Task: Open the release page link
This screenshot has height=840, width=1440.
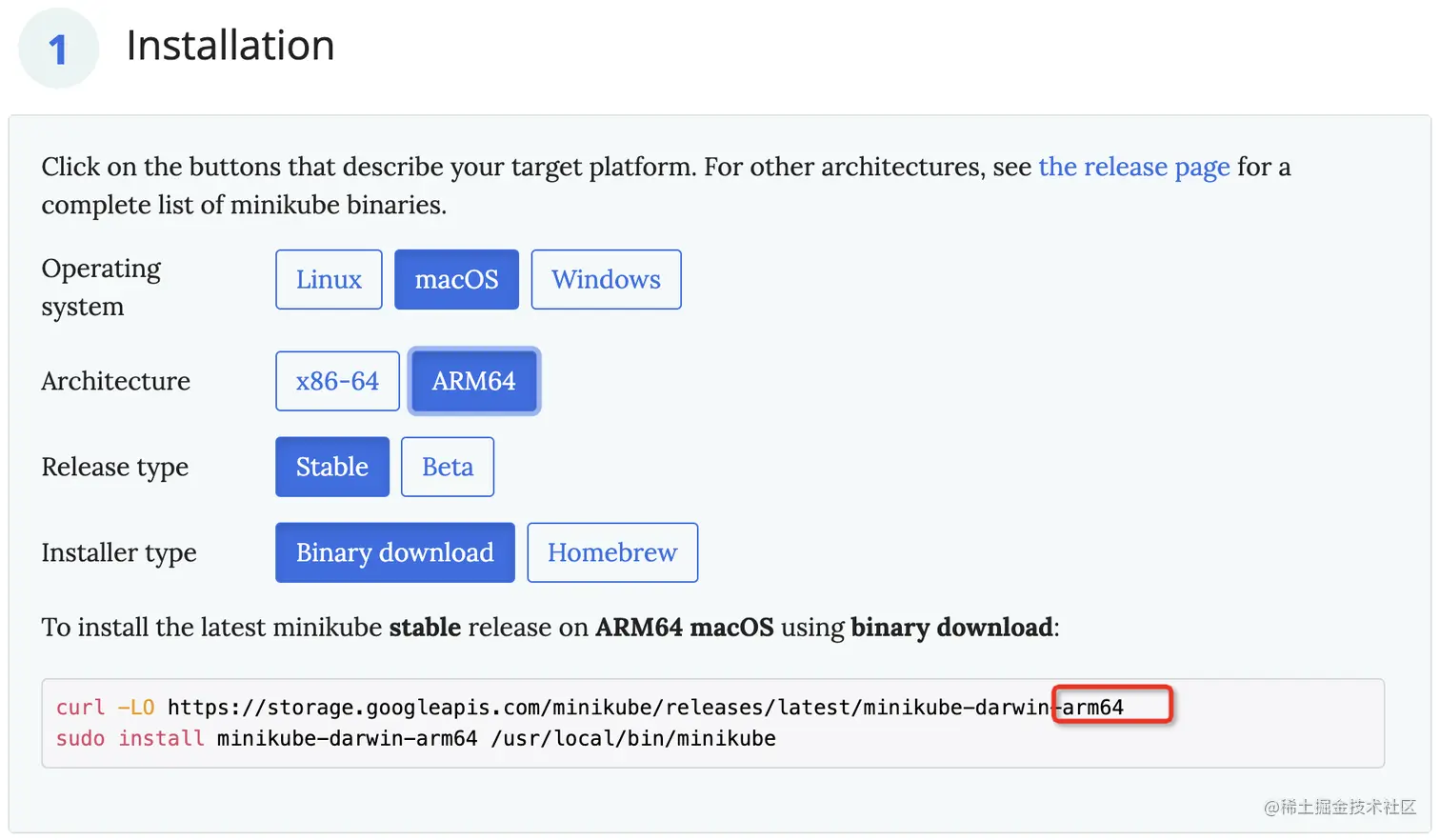Action: point(1134,167)
